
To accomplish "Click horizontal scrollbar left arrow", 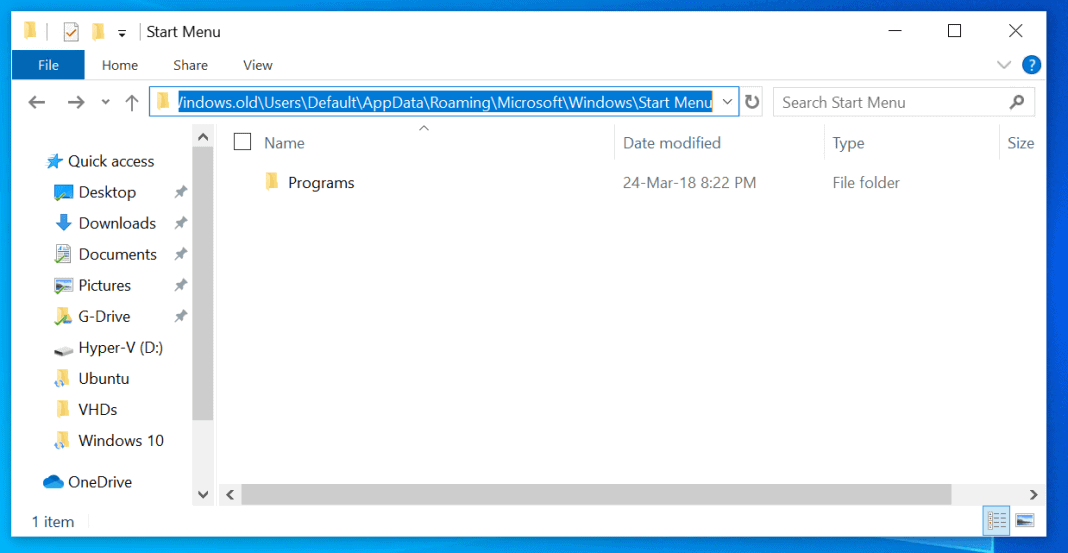I will click(x=230, y=494).
